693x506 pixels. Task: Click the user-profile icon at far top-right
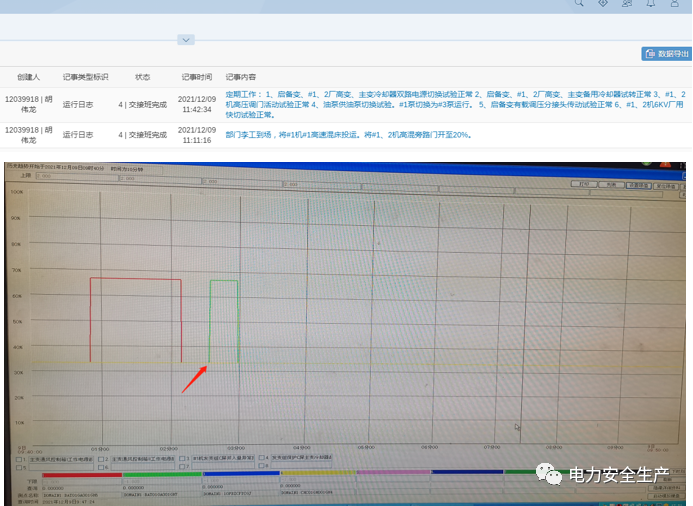tap(673, 4)
